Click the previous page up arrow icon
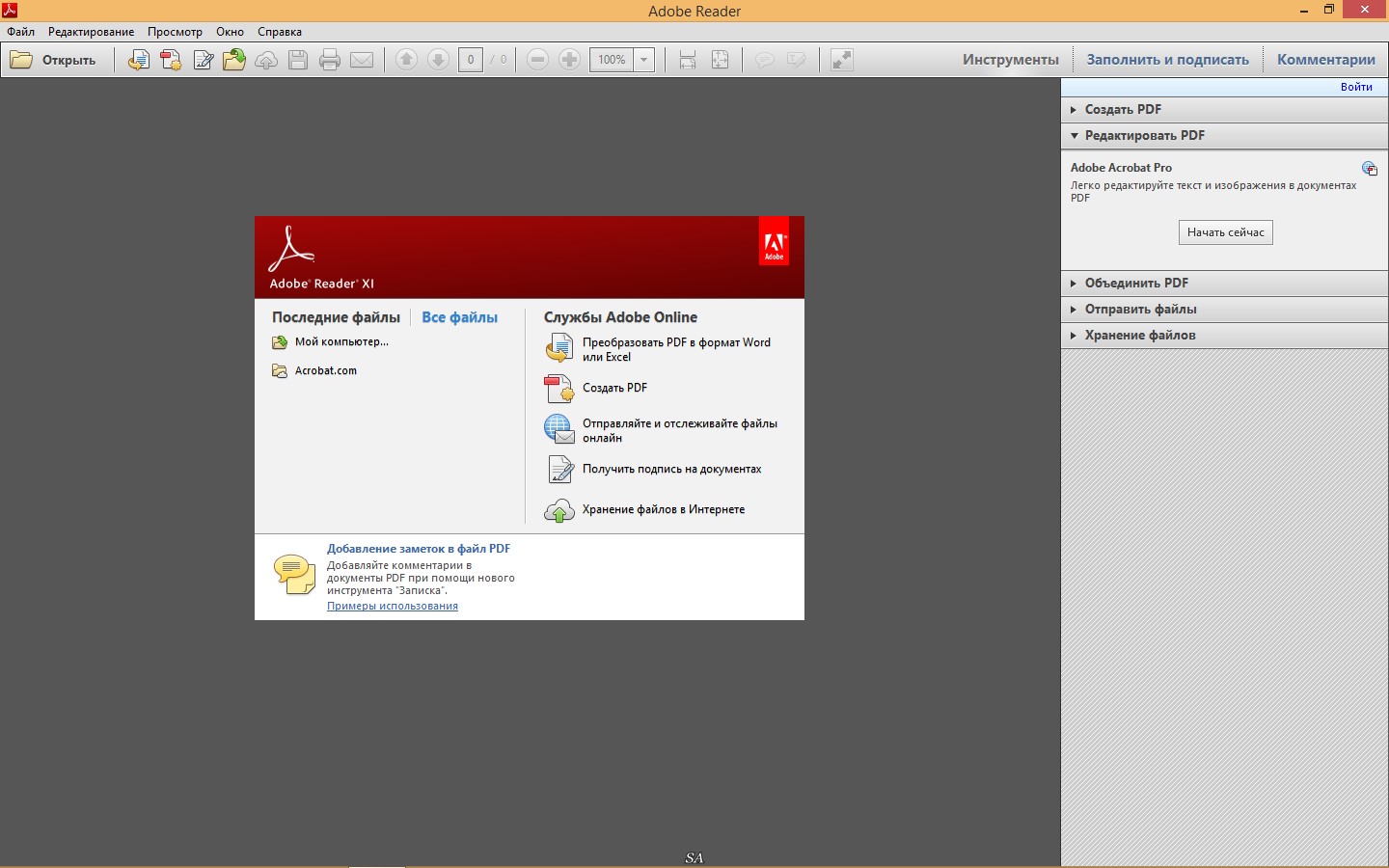Image resolution: width=1389 pixels, height=868 pixels. point(406,60)
